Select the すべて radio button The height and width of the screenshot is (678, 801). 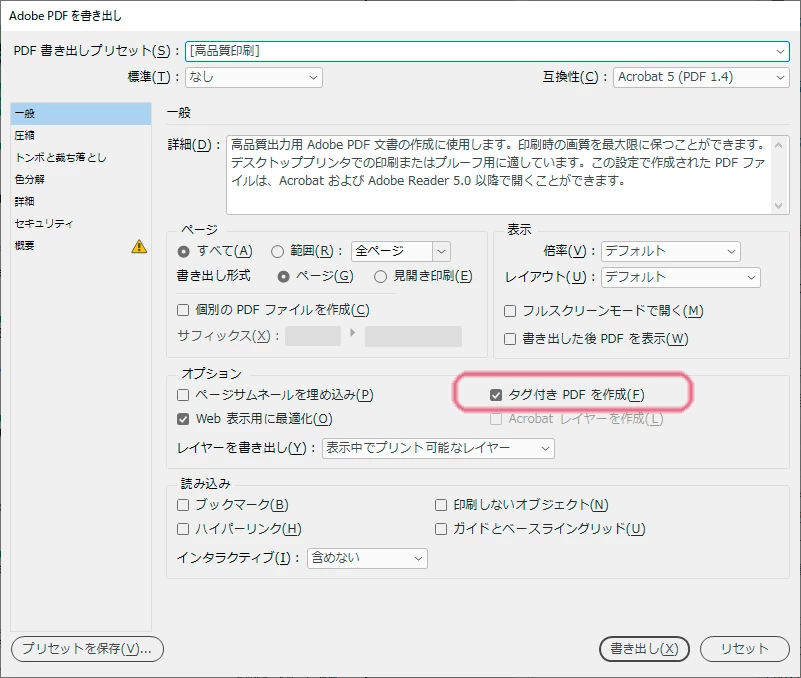point(183,251)
